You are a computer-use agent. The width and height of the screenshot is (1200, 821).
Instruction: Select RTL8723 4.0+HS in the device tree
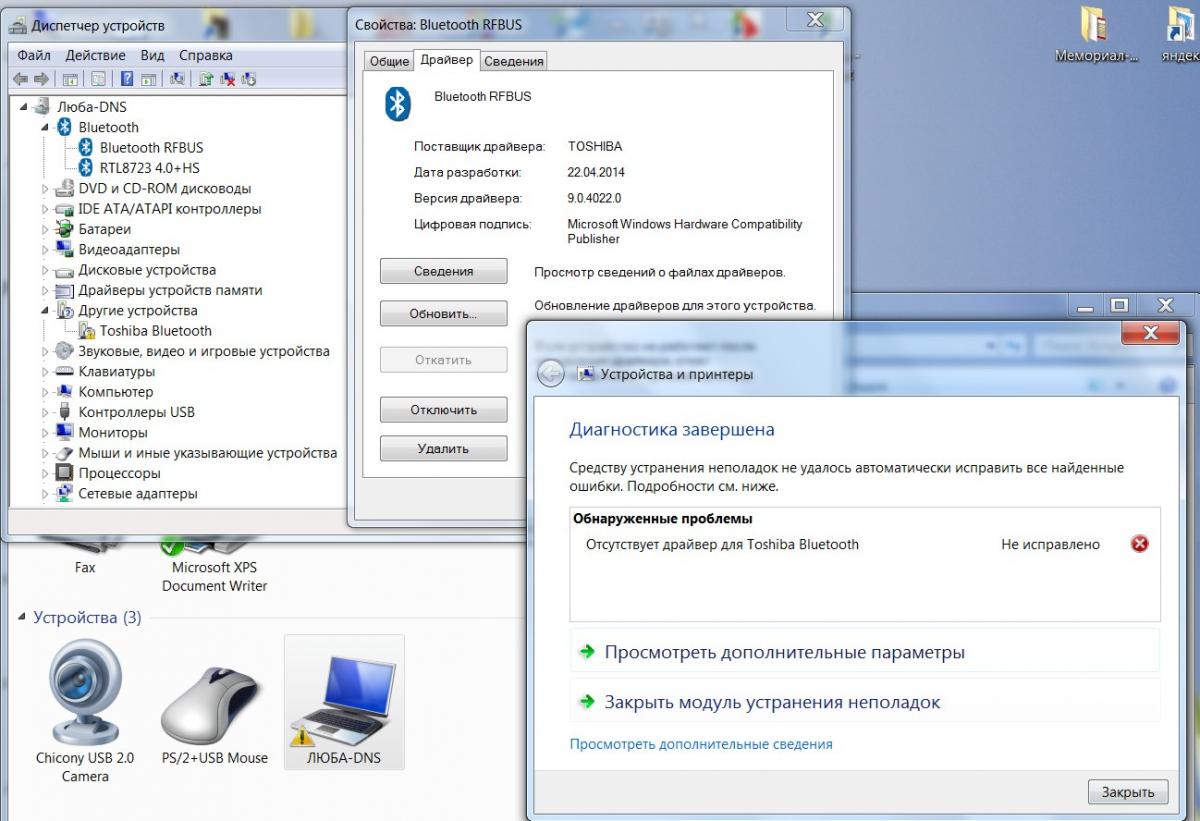[x=149, y=168]
